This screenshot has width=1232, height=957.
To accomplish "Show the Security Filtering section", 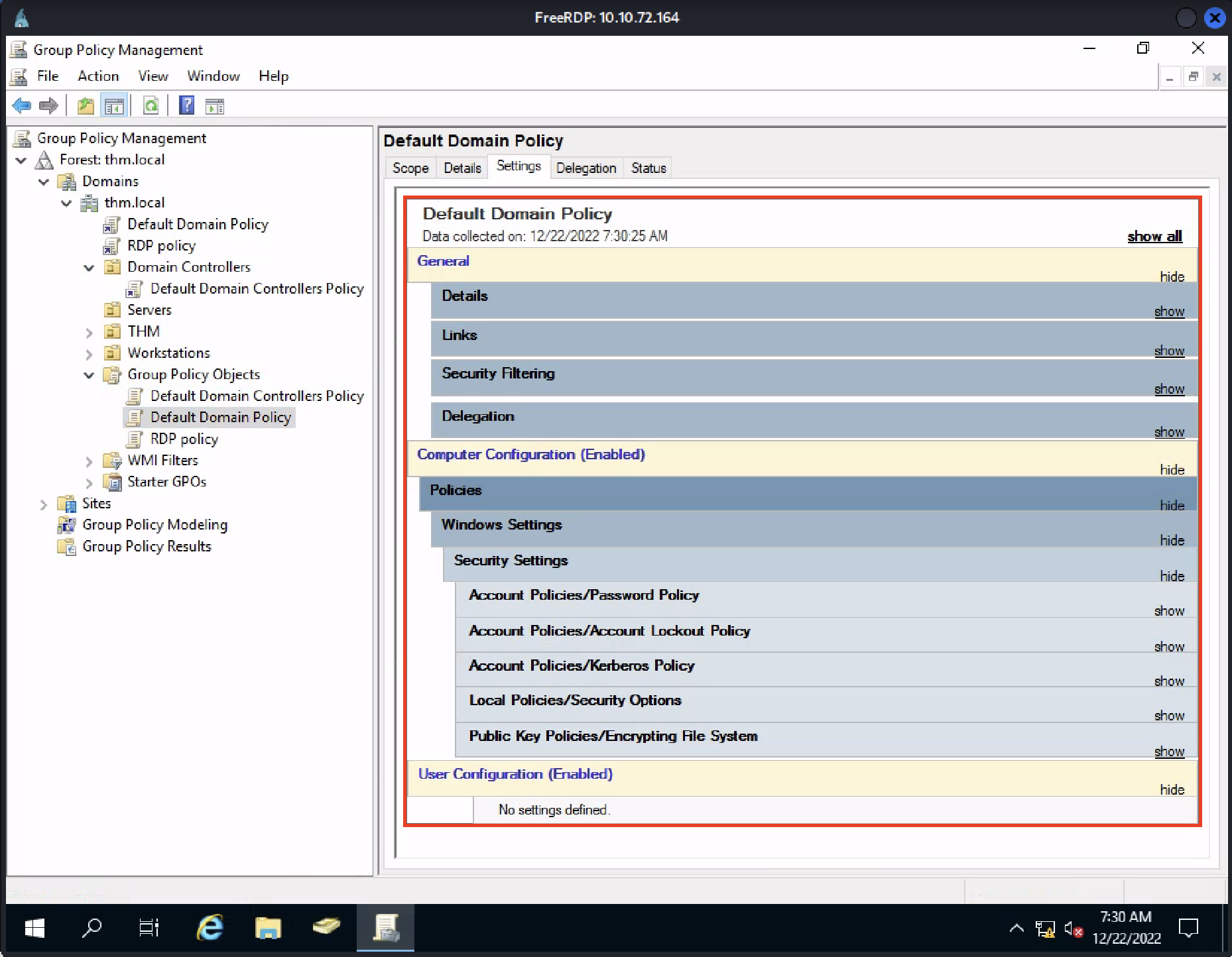I will point(1169,390).
